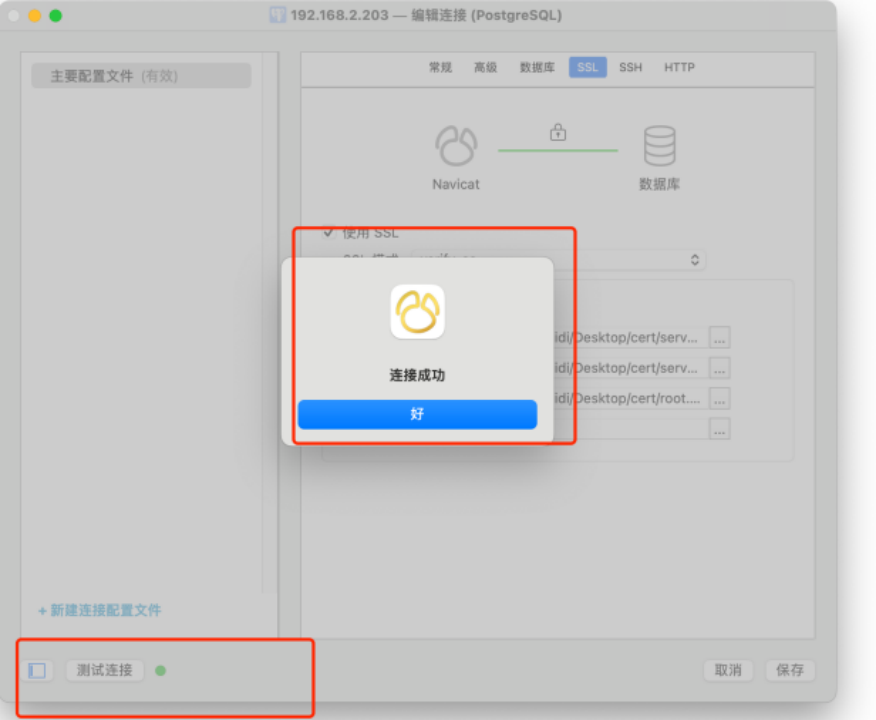Open the SSL mode dropdown

(x=559, y=260)
